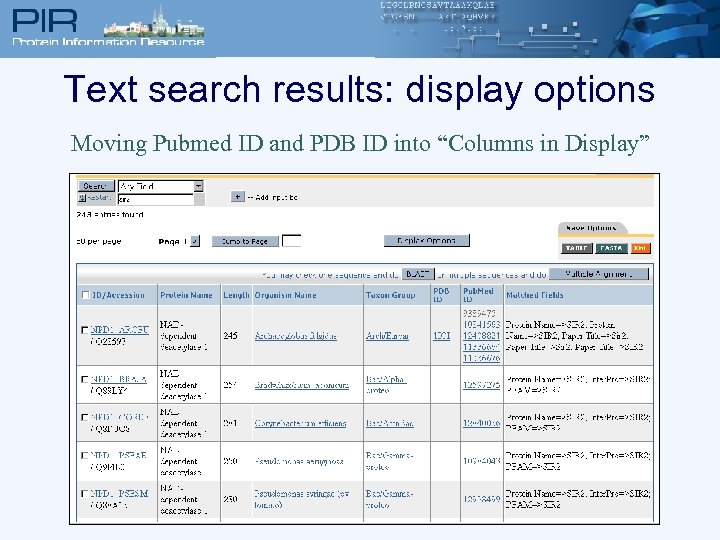Click the XML save option
720x540 pixels.
click(640, 248)
